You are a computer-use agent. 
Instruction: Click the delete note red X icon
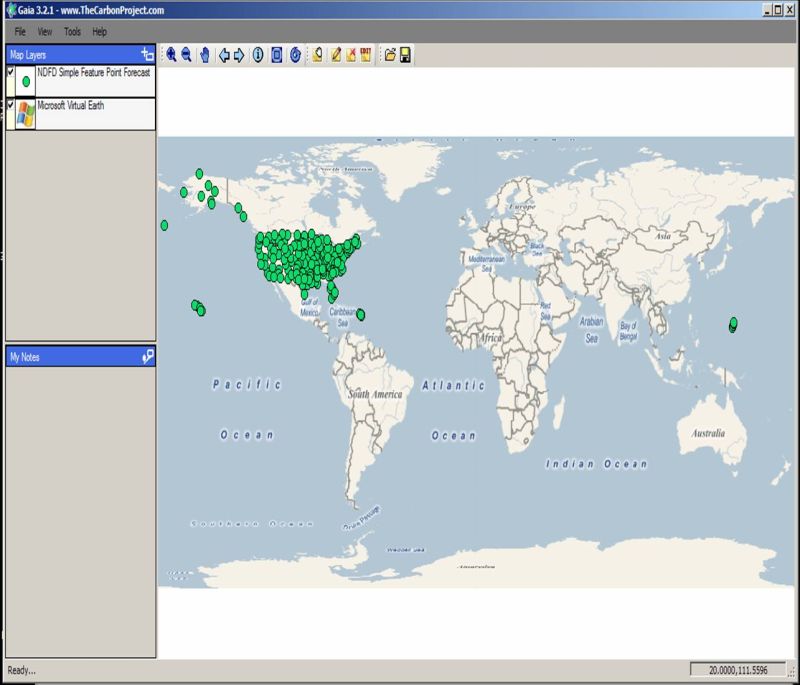(351, 55)
